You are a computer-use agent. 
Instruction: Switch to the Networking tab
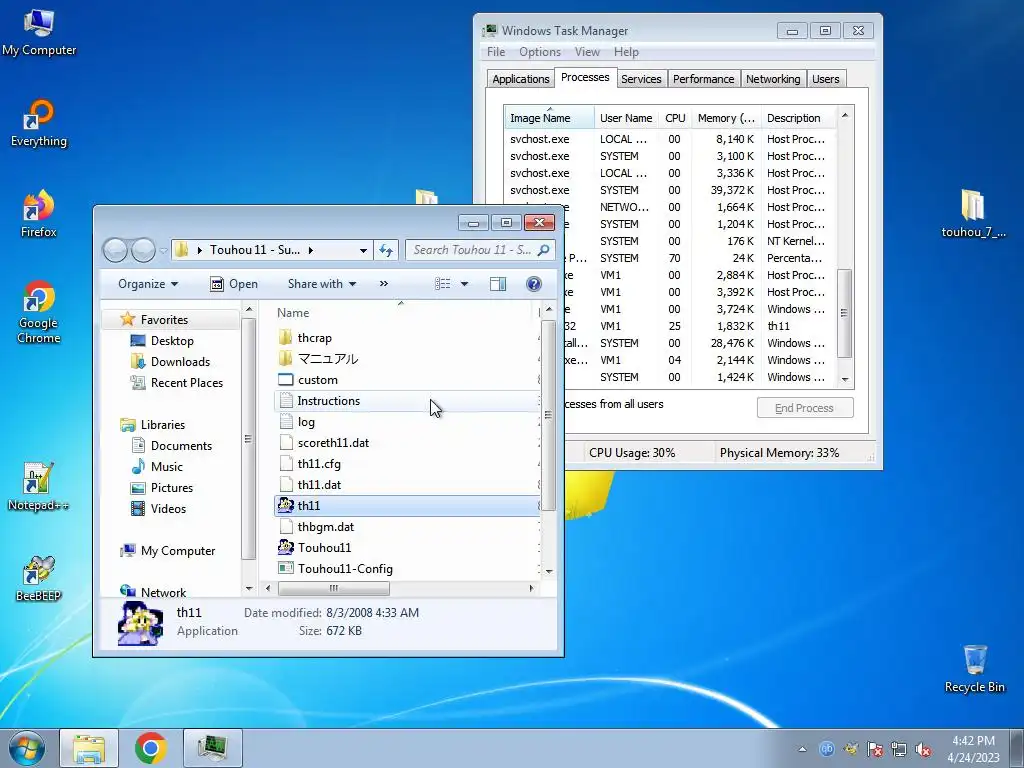click(773, 79)
